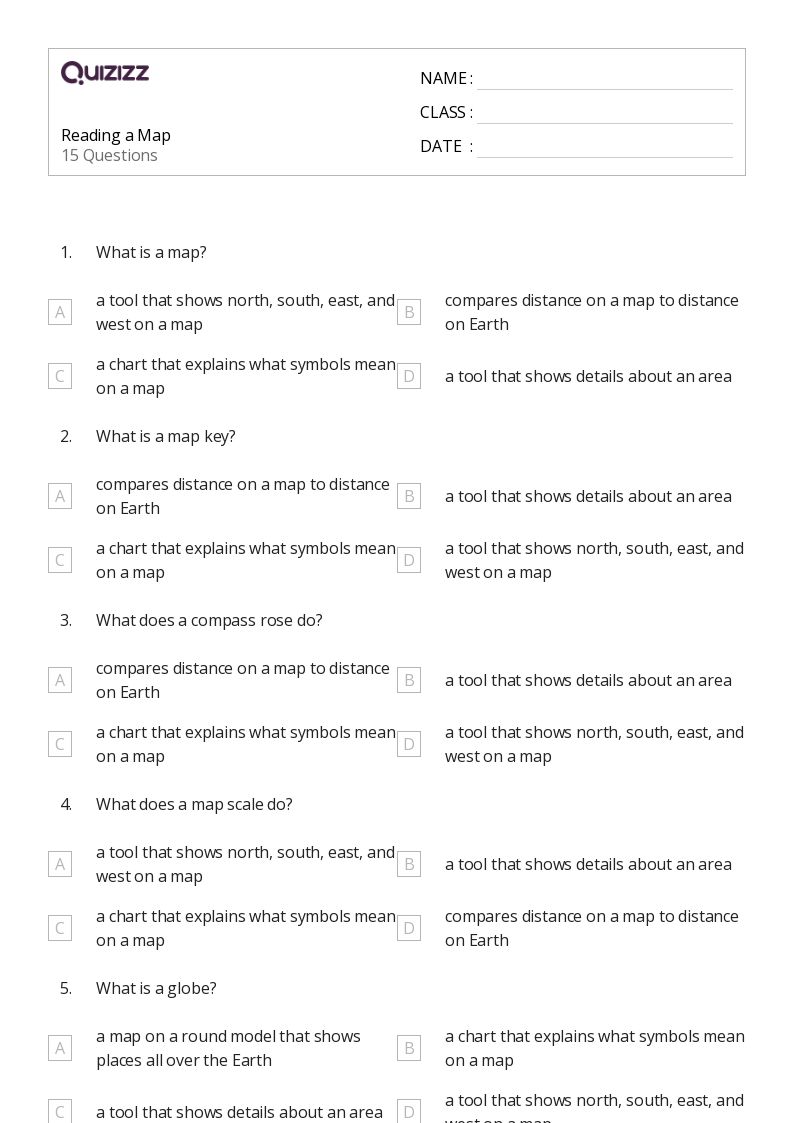Click the CLASS input line
This screenshot has width=794, height=1123.
tap(604, 113)
